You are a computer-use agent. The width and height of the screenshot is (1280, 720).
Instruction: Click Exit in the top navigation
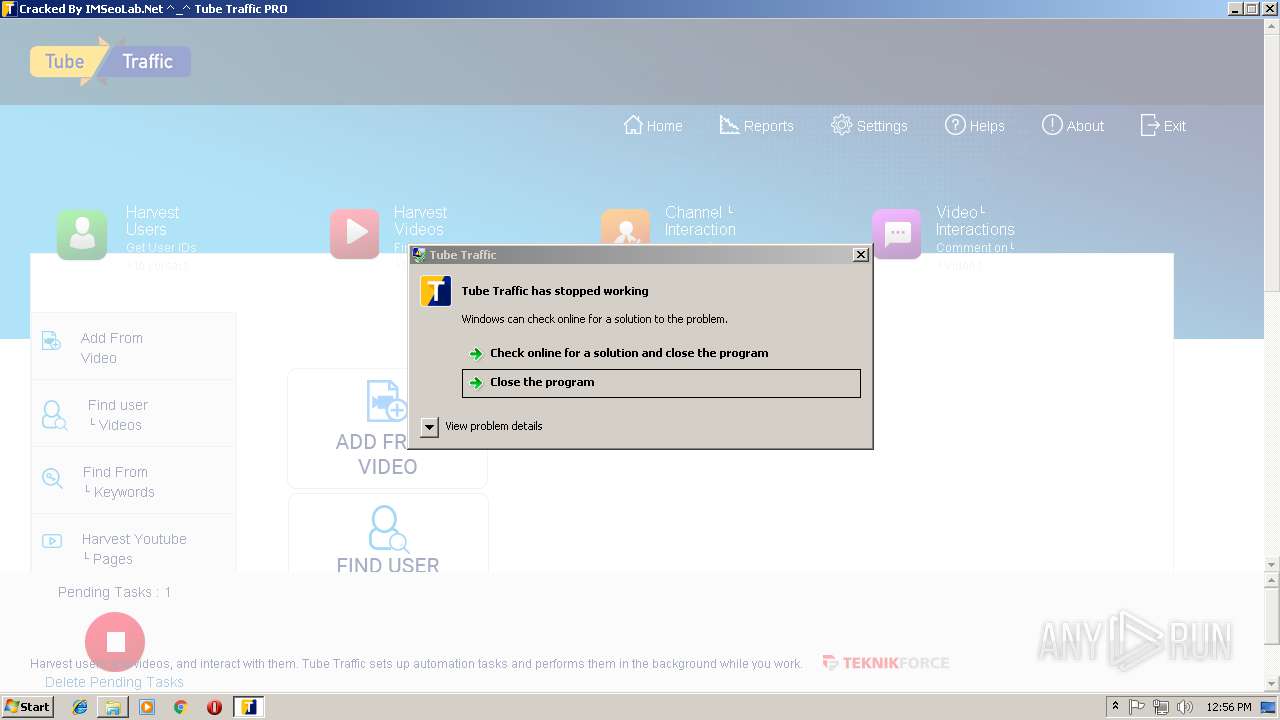click(x=1163, y=126)
